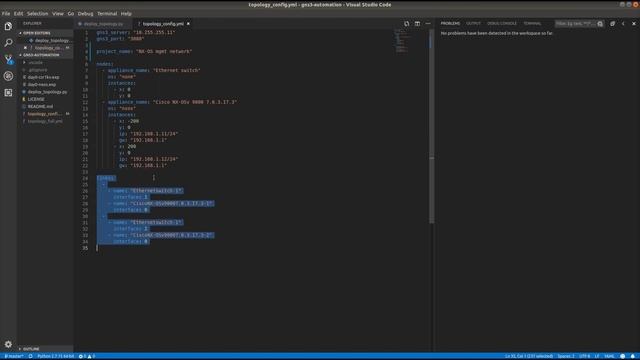Viewport: 640px width, 360px height.
Task: Click the collapse all icon in Problems panel
Action: 612,24
